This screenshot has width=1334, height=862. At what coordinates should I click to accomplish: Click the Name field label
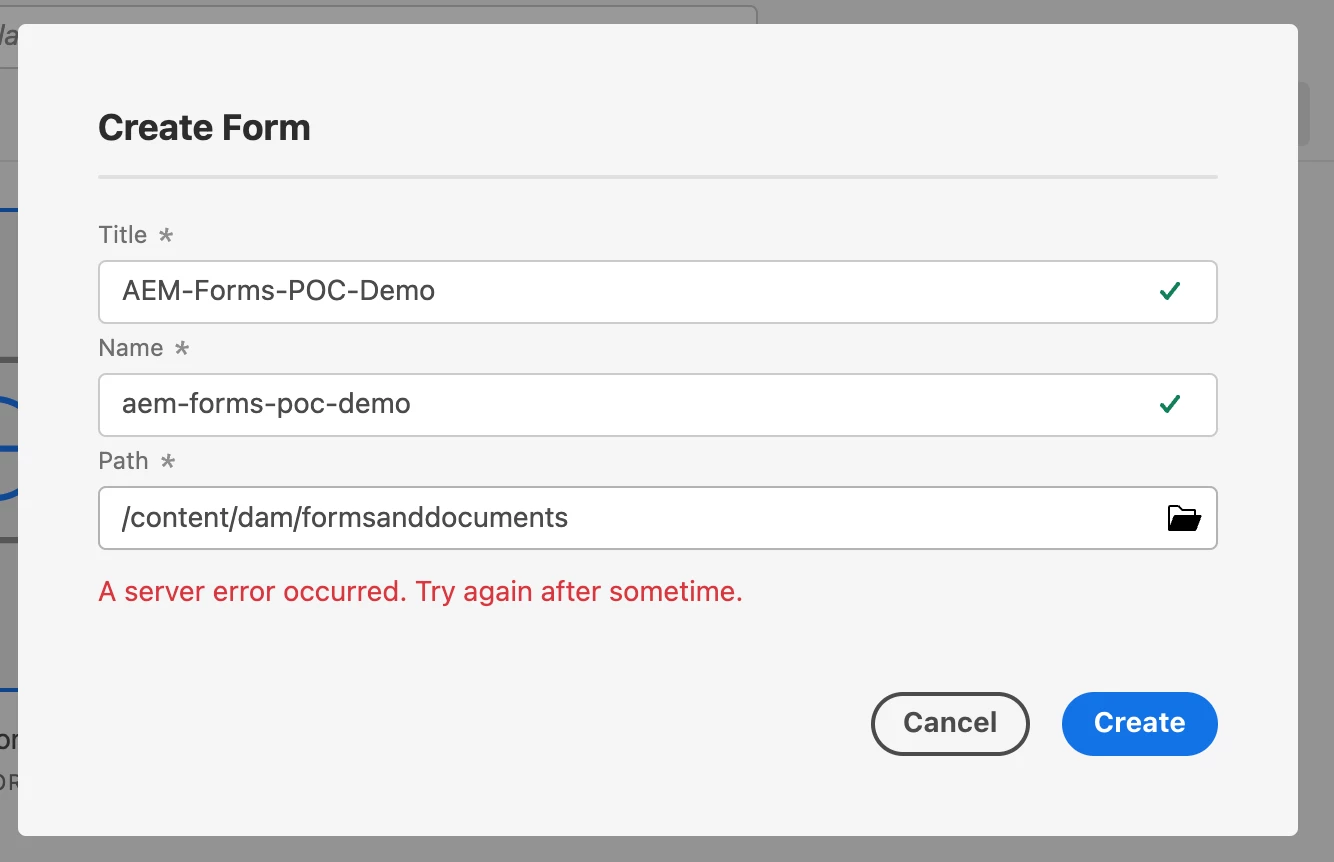130,348
